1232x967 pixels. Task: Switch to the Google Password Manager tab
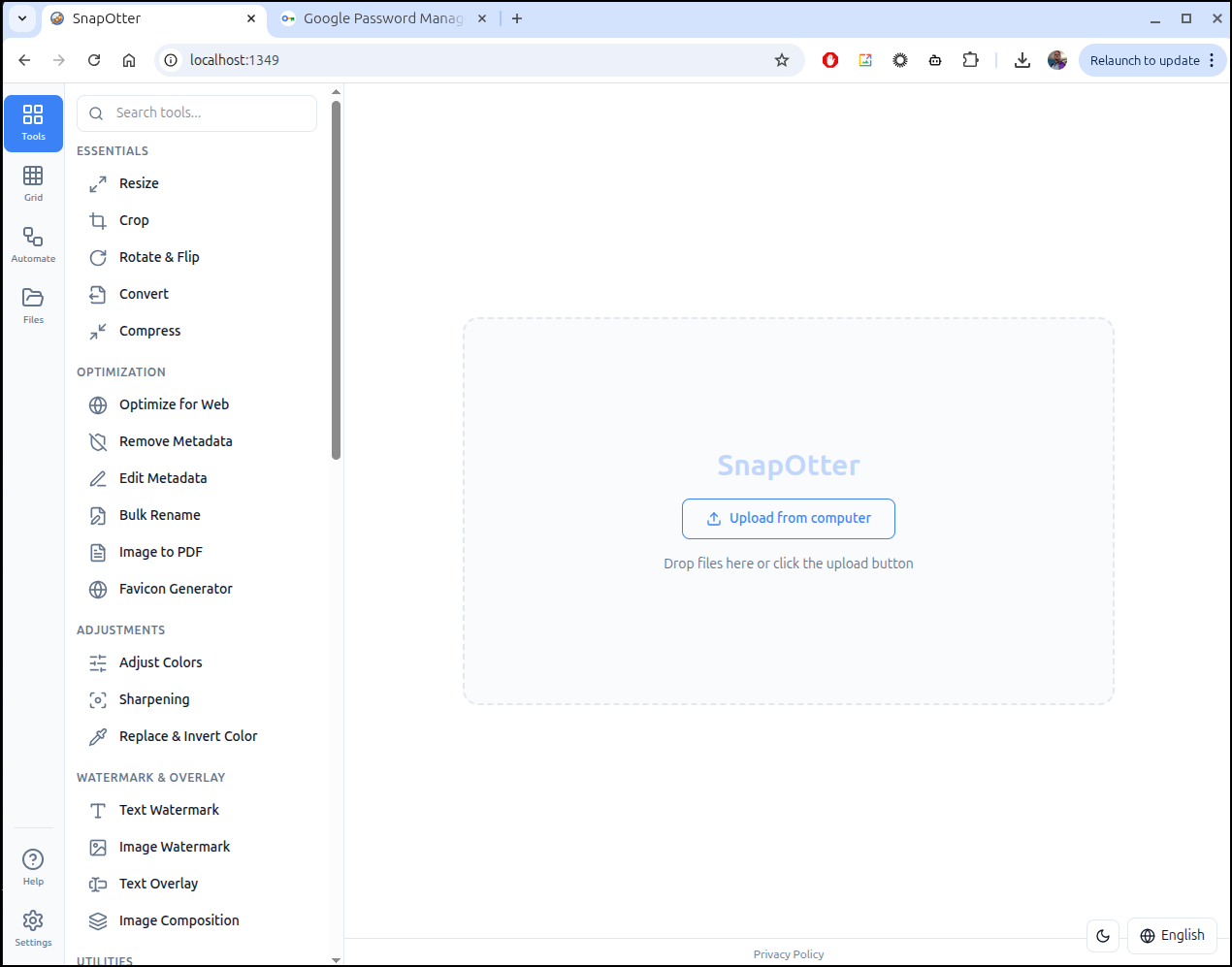pyautogui.click(x=383, y=18)
